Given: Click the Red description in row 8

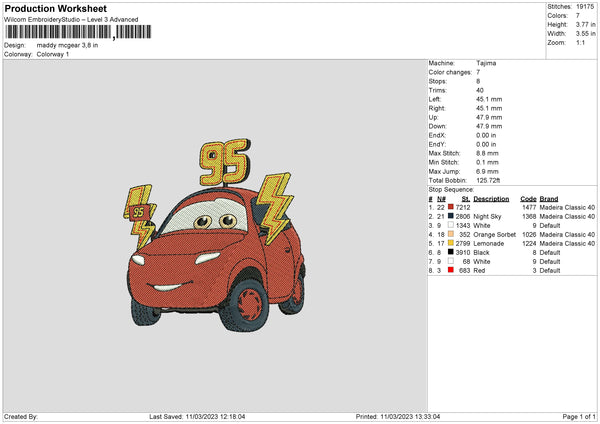Looking at the screenshot, I should coord(479,270).
